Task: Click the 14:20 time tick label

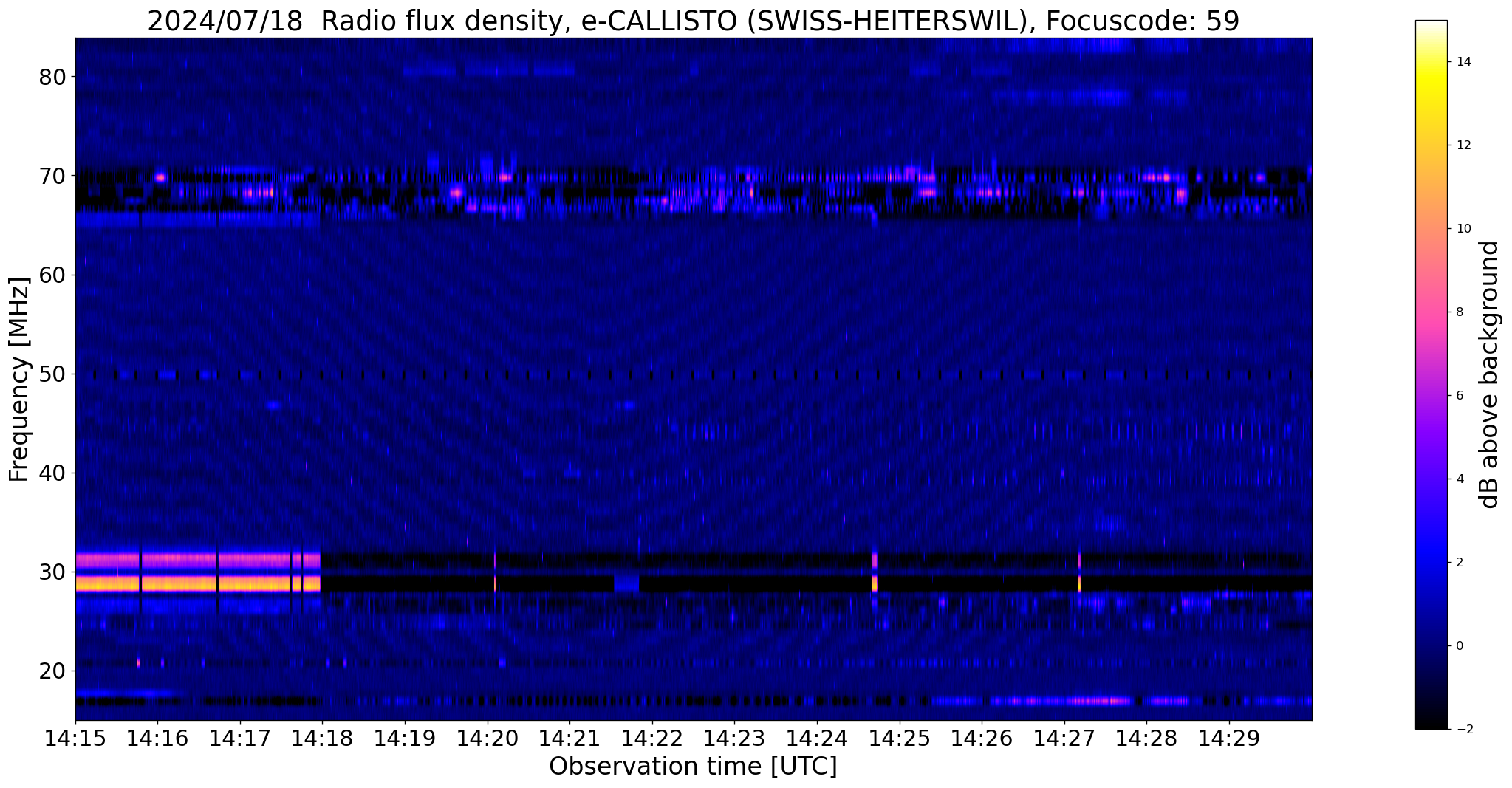Action: click(x=488, y=739)
